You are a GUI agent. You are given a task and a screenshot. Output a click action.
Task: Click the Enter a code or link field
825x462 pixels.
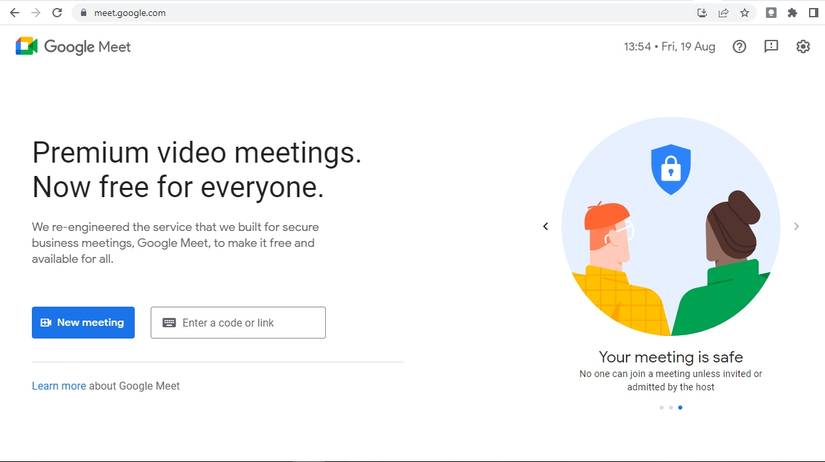click(x=238, y=323)
